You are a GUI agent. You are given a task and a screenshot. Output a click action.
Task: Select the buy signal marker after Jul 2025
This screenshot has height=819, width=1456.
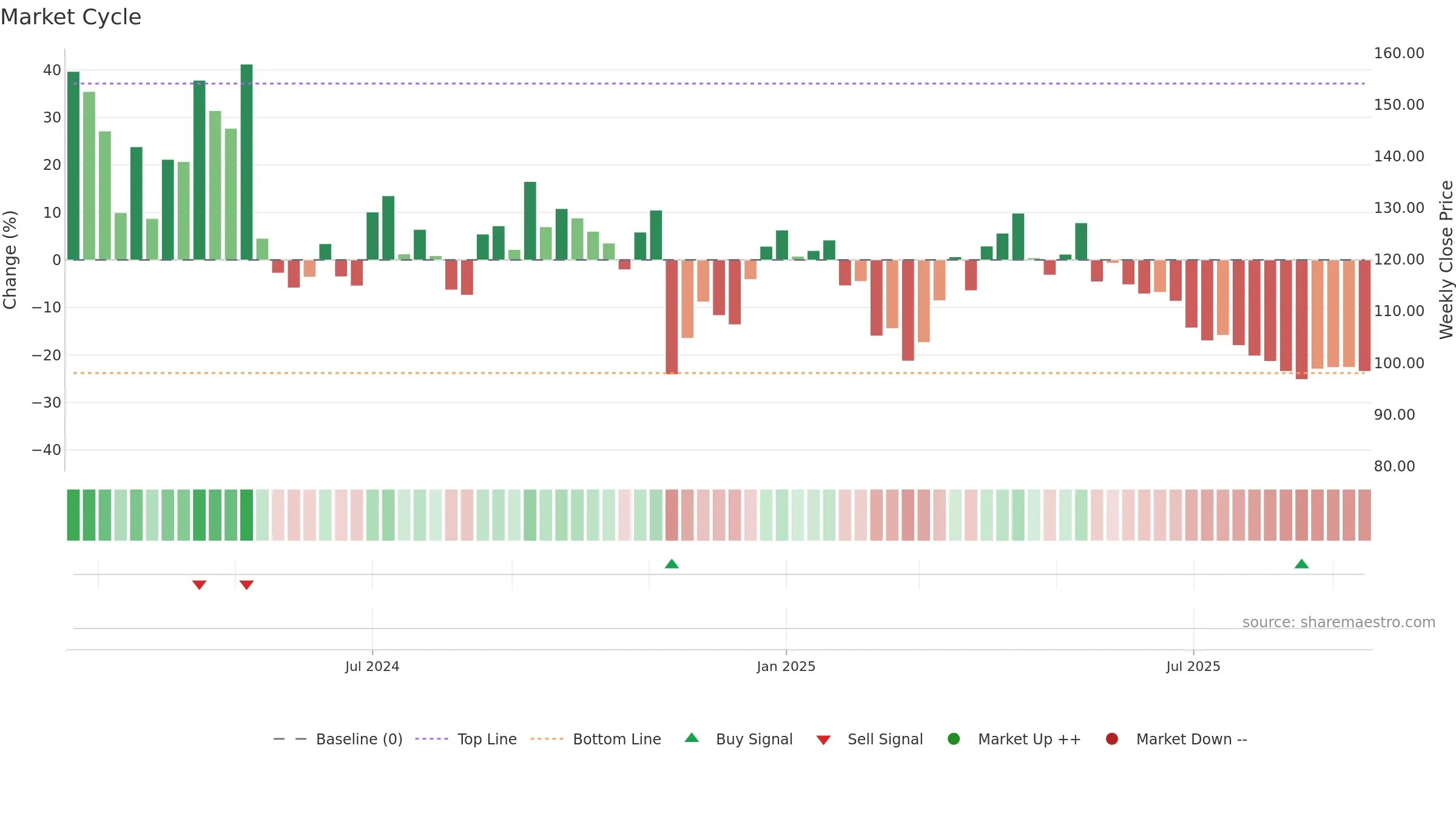click(x=1301, y=564)
